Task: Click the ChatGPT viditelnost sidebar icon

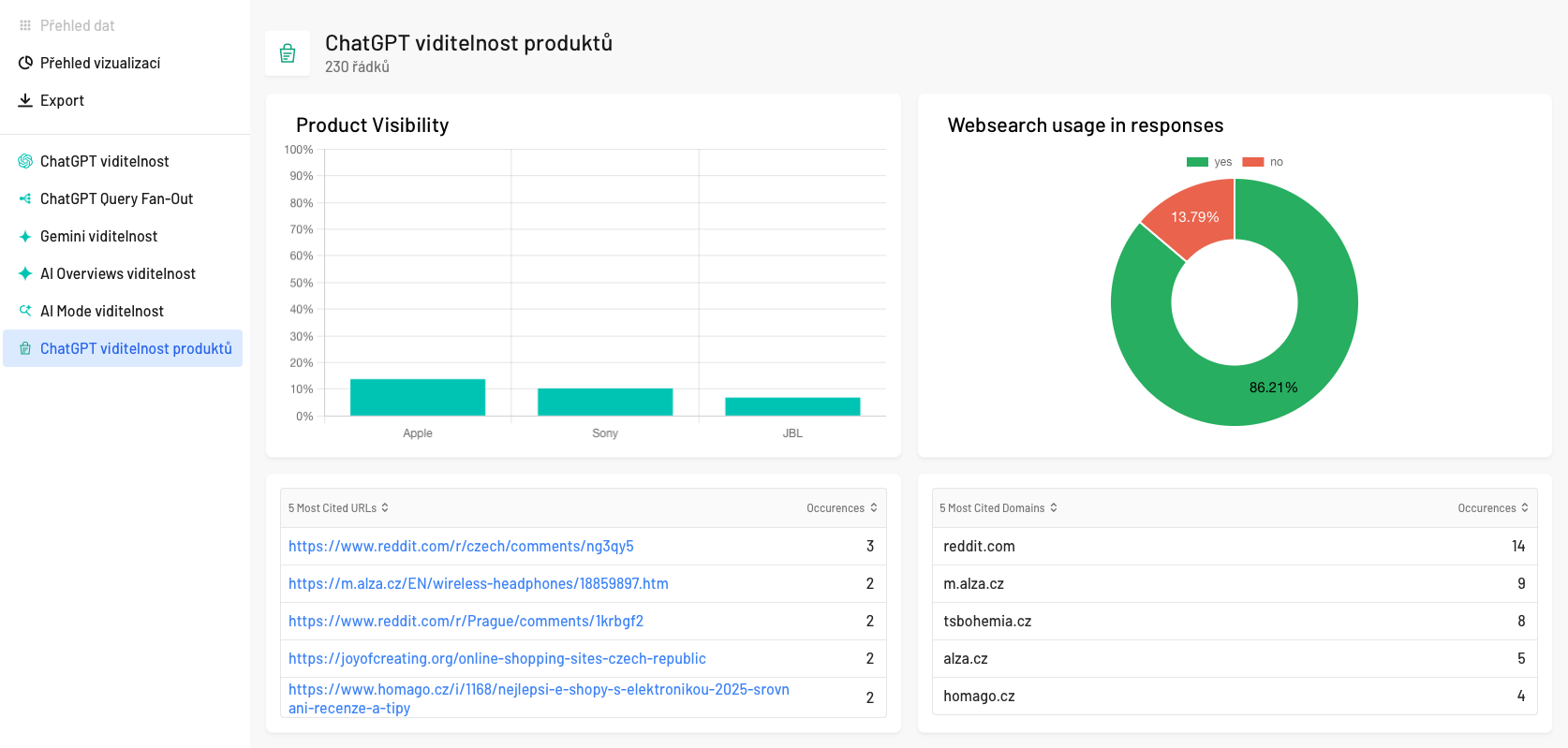Action: coord(25,161)
